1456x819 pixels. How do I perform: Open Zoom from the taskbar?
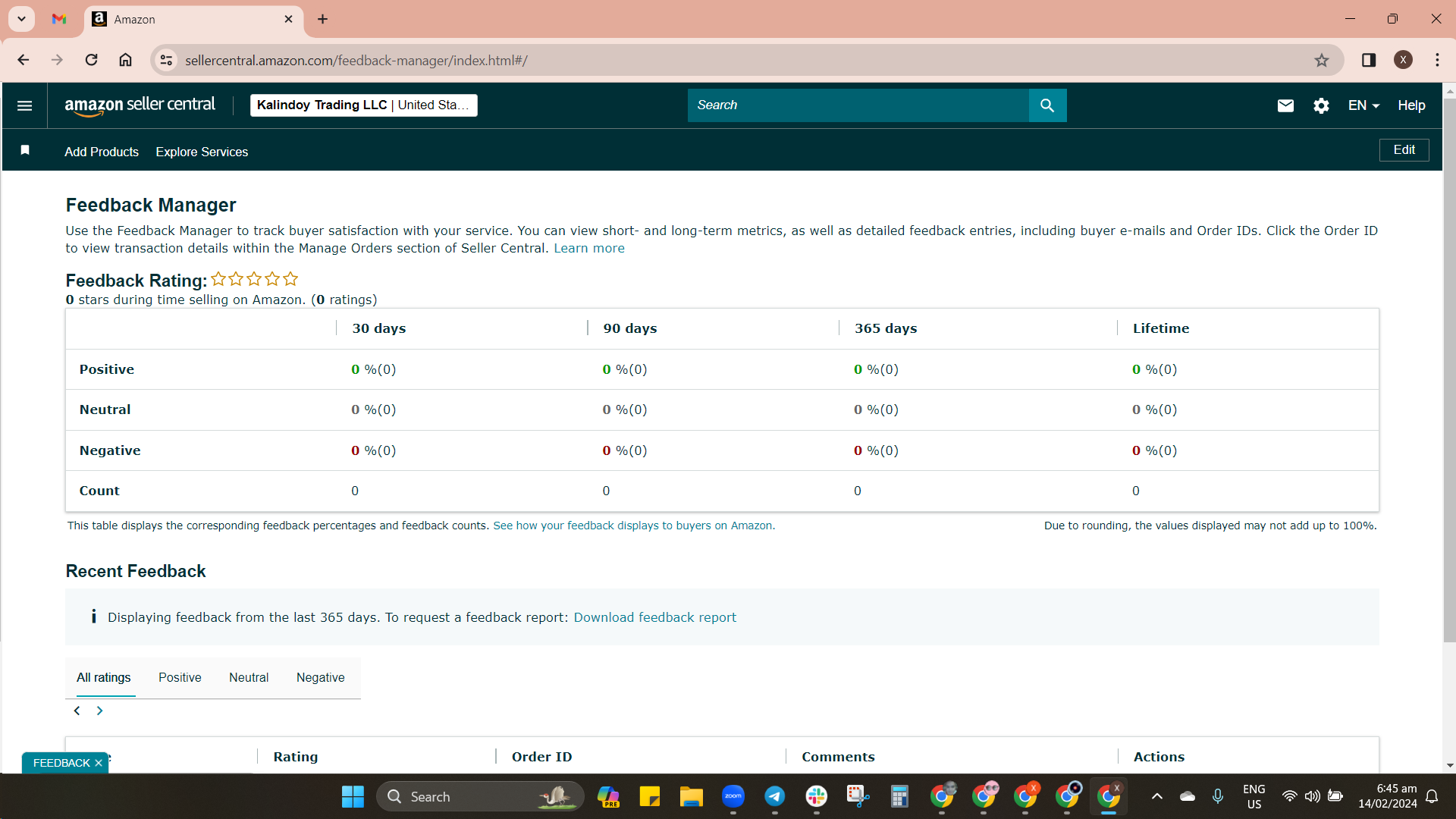click(733, 796)
